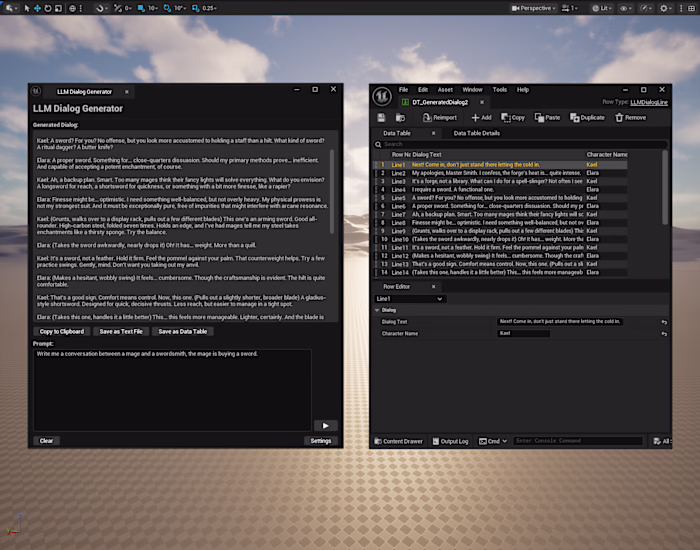Browse to asset in Content Browser icon
This screenshot has height=550, width=700.
pyautogui.click(x=400, y=117)
